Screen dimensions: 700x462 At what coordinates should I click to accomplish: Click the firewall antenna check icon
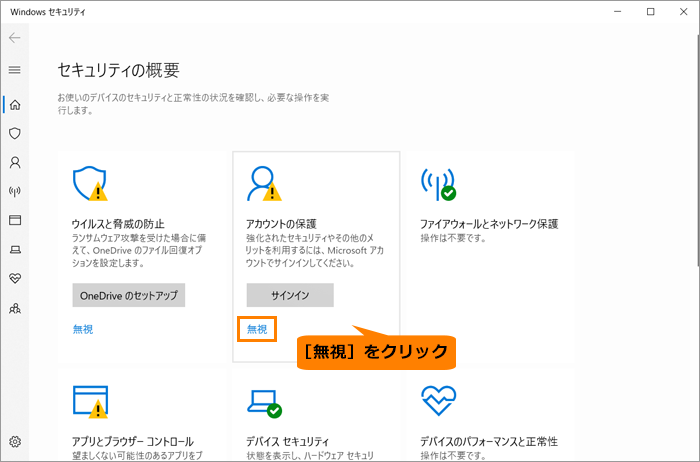pos(438,184)
